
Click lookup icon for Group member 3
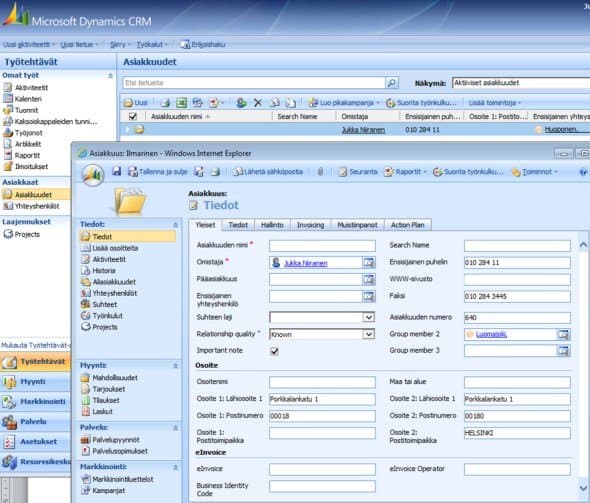563,351
